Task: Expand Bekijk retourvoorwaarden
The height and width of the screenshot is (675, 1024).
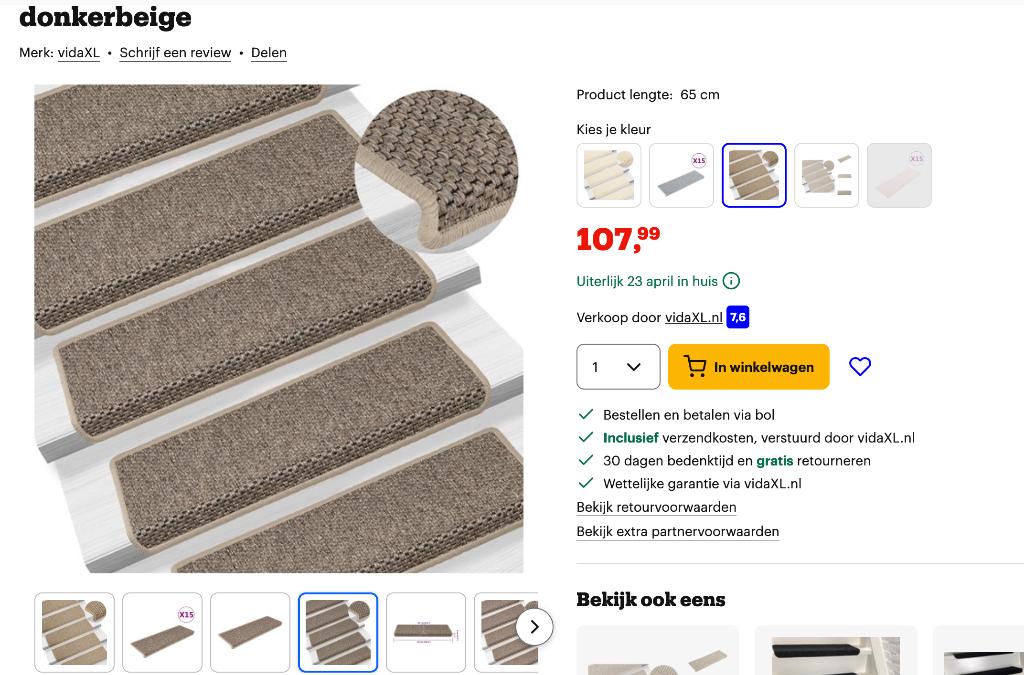Action: click(x=656, y=507)
